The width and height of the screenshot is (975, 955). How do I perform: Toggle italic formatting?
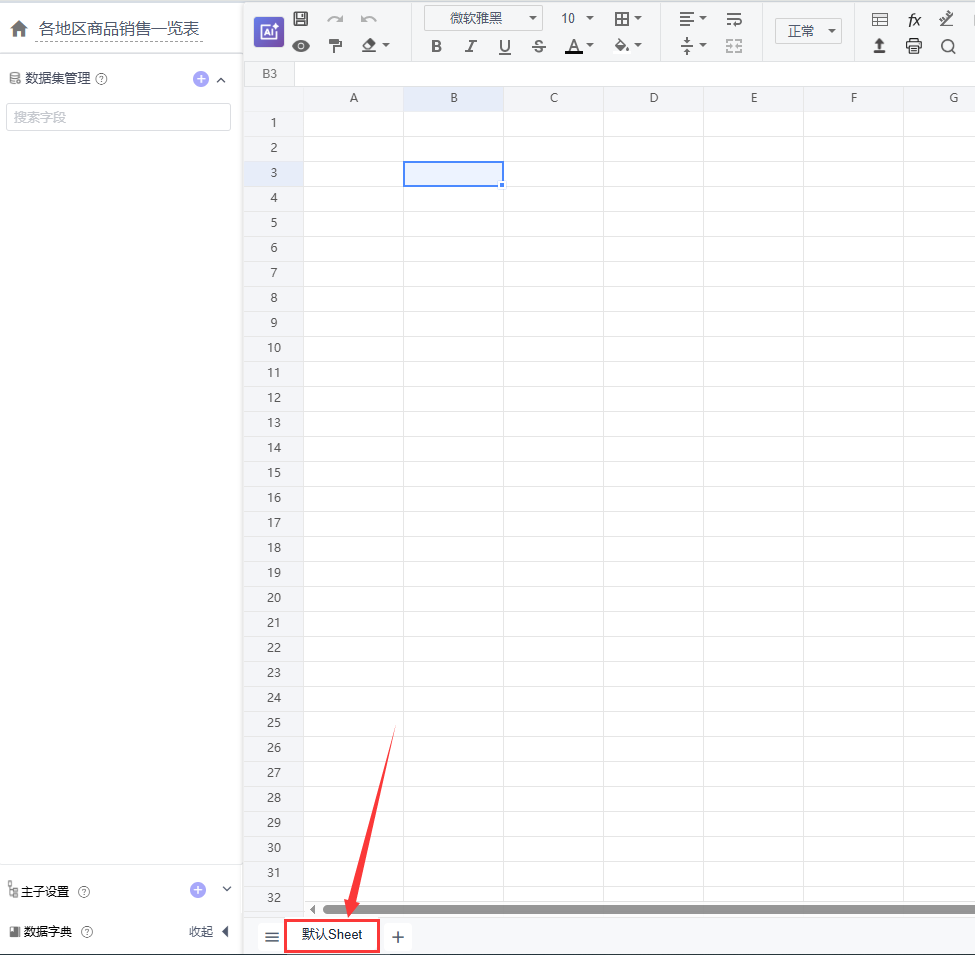470,46
